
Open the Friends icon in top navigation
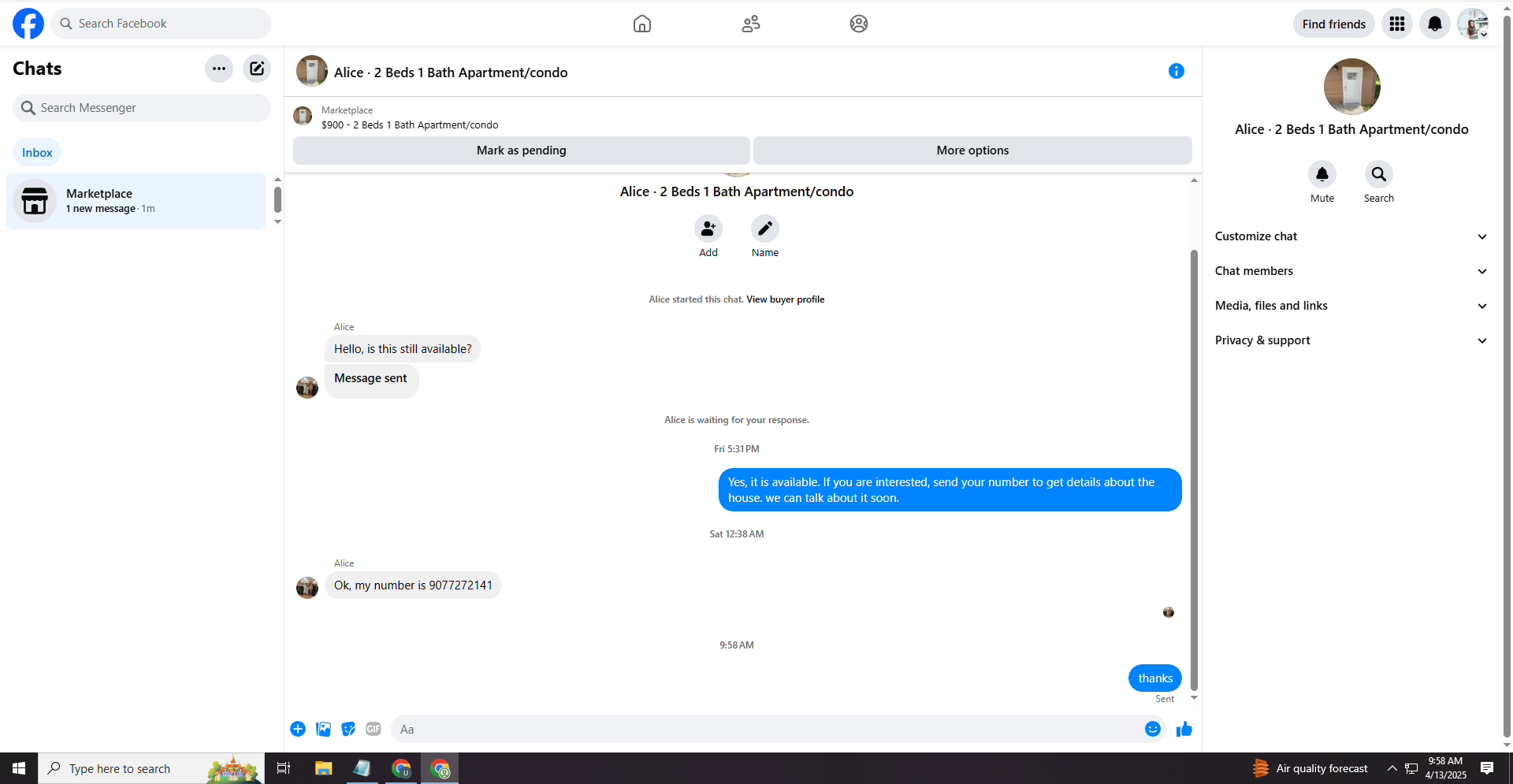[751, 24]
